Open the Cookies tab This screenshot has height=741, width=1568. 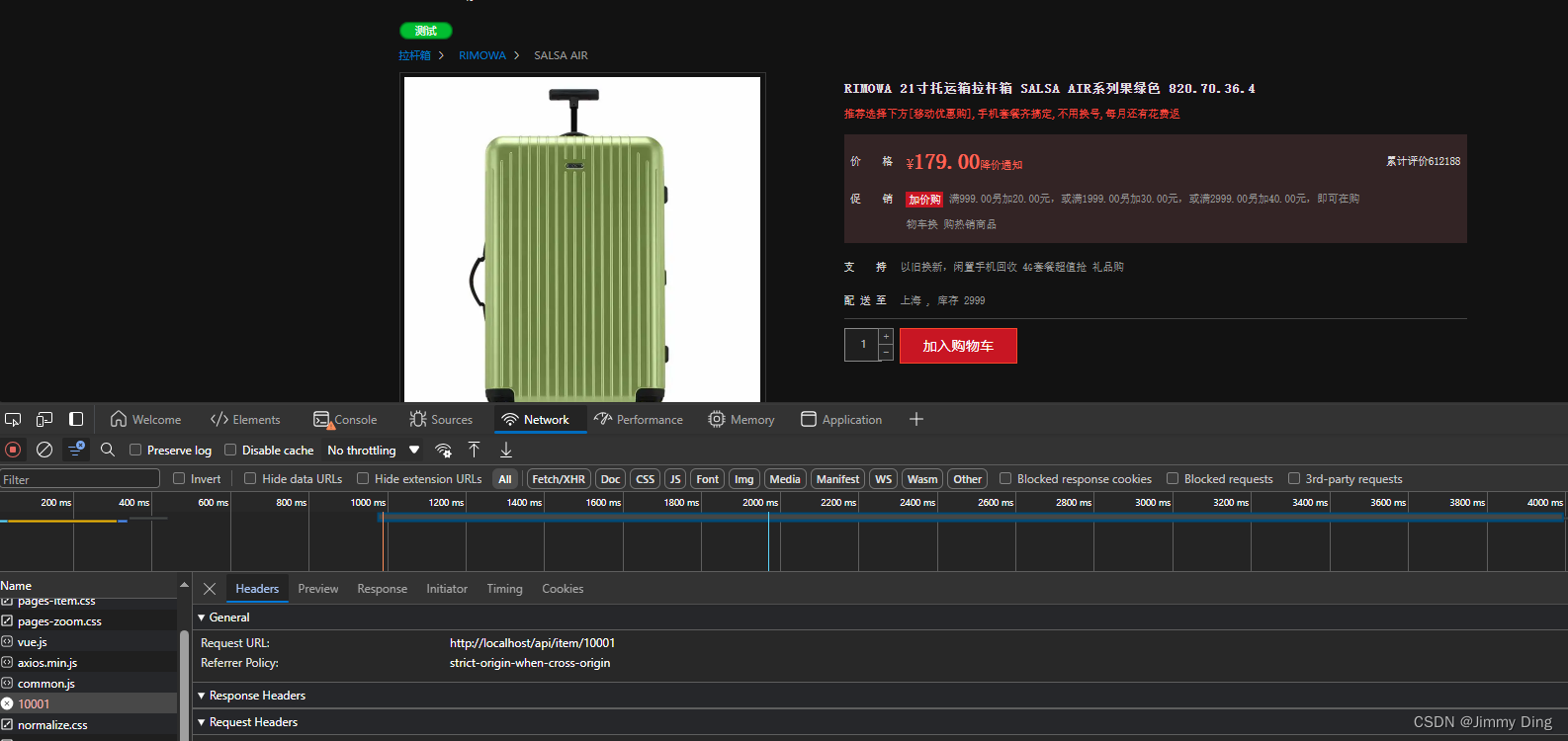tap(563, 589)
